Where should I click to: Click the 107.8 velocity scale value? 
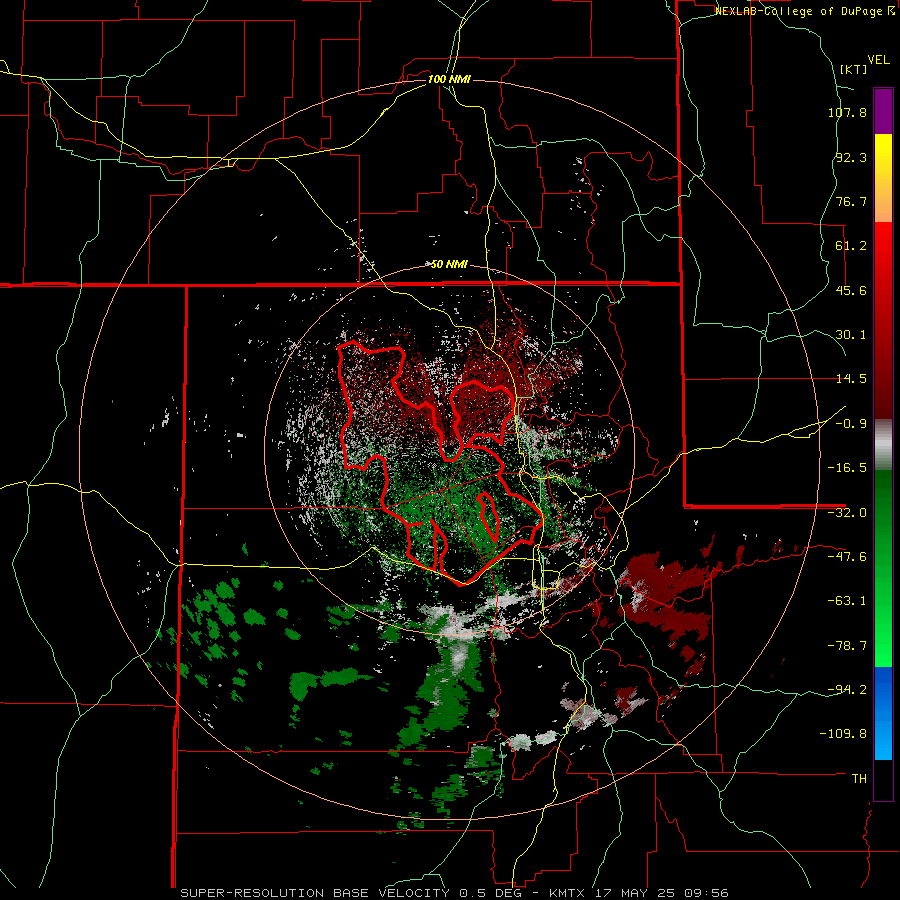click(x=847, y=112)
